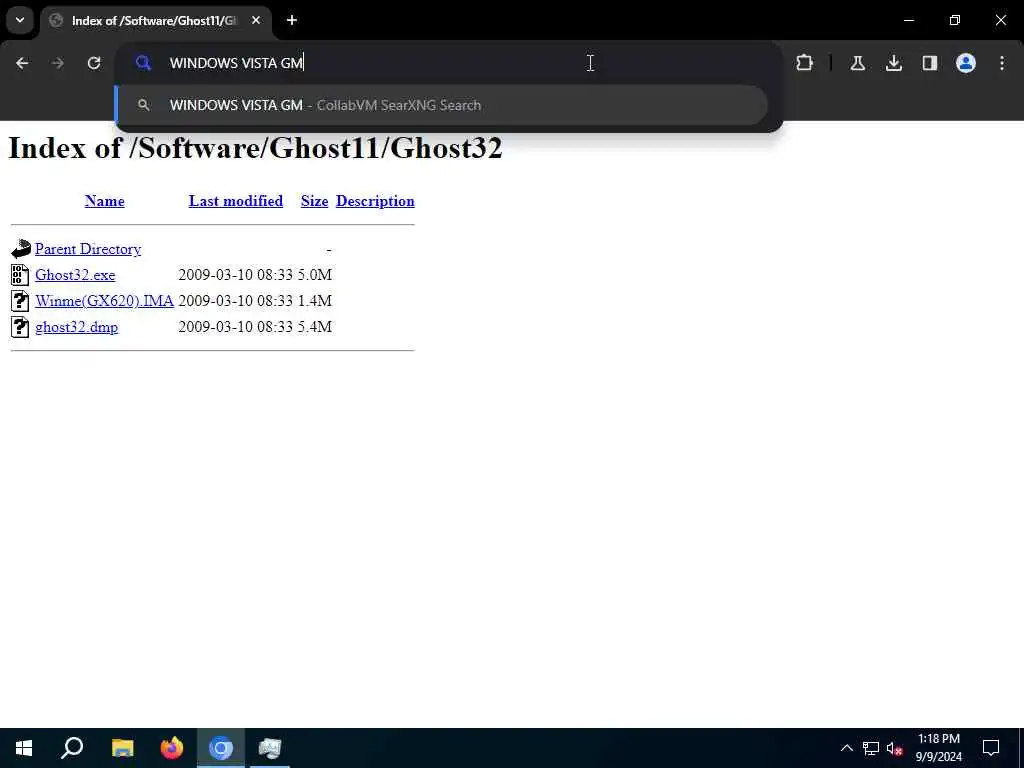Sort listing by Name column
The width and height of the screenshot is (1024, 768).
tap(104, 201)
